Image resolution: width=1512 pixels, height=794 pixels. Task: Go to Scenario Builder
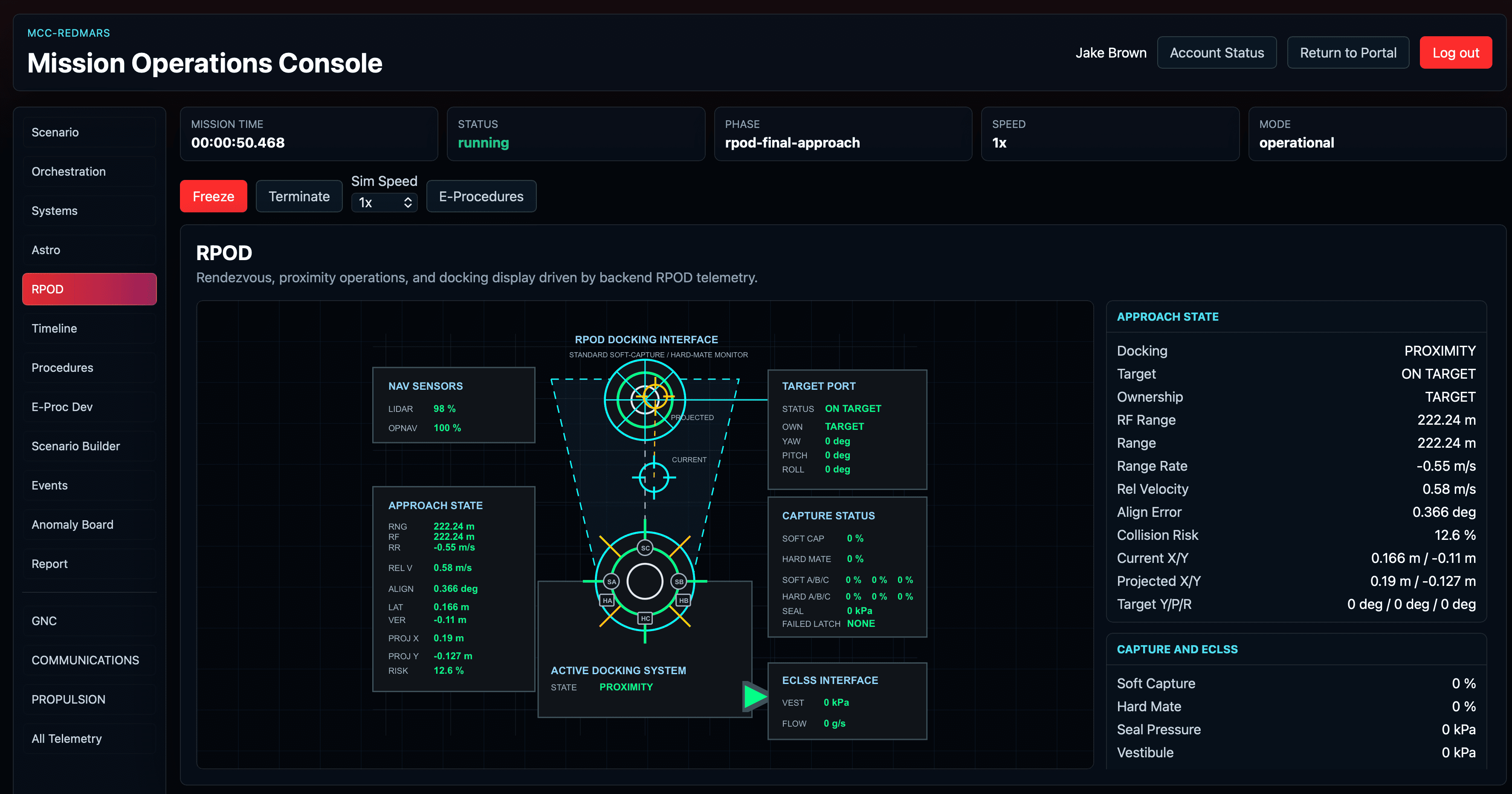[89, 446]
